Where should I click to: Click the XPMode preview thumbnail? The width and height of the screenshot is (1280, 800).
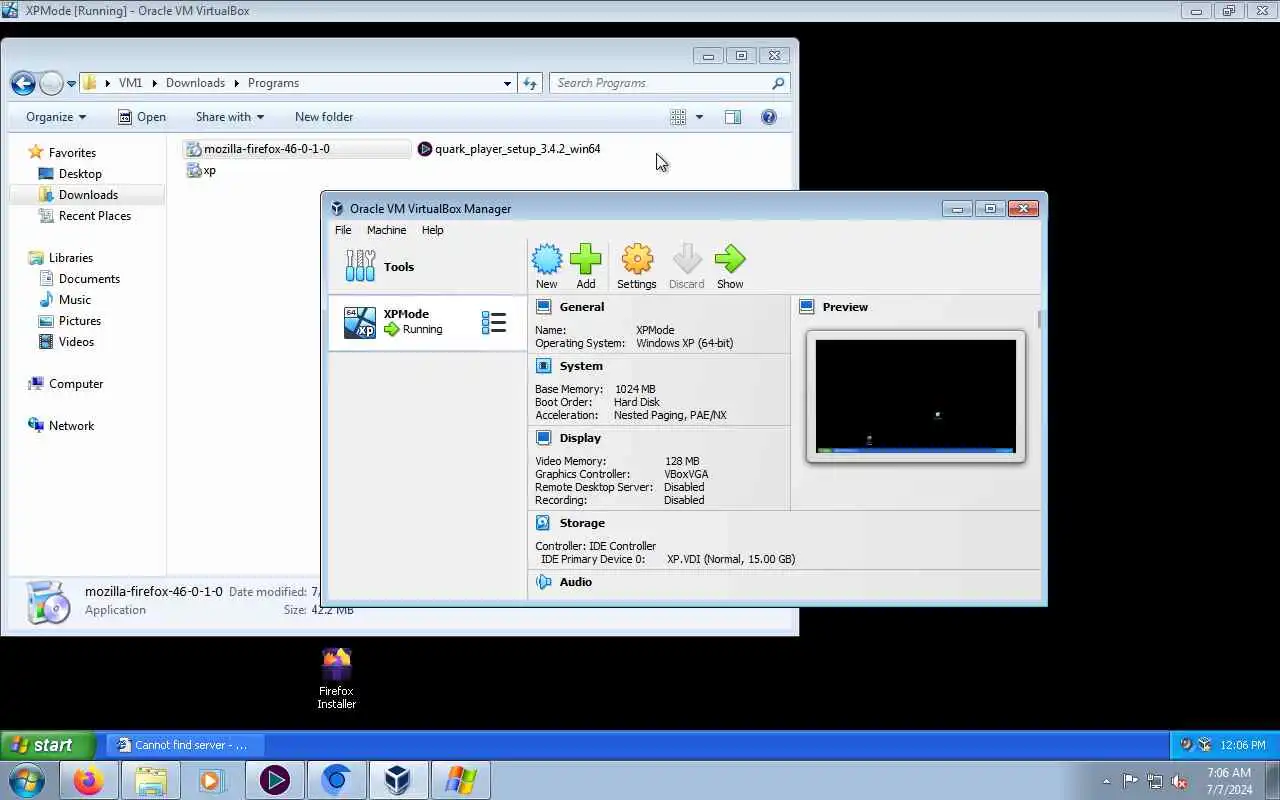point(915,396)
